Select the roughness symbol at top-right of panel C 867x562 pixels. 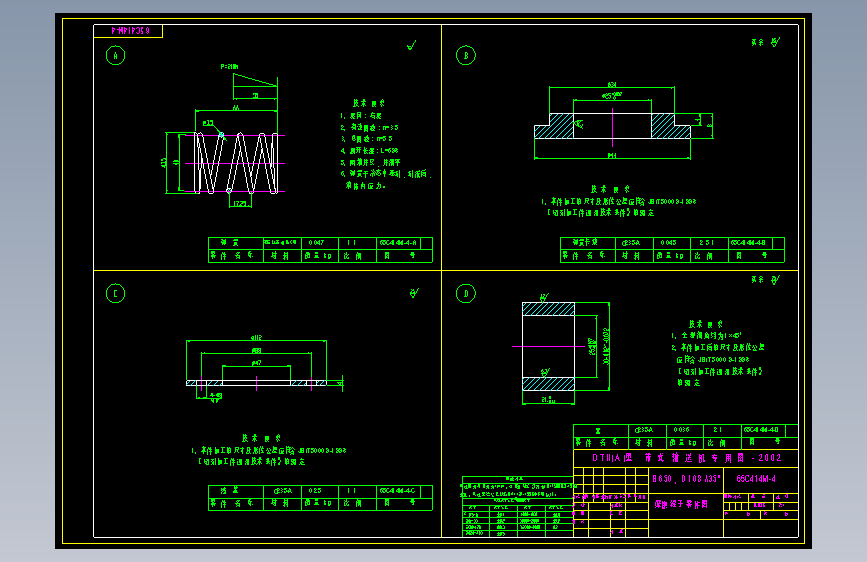point(414,293)
